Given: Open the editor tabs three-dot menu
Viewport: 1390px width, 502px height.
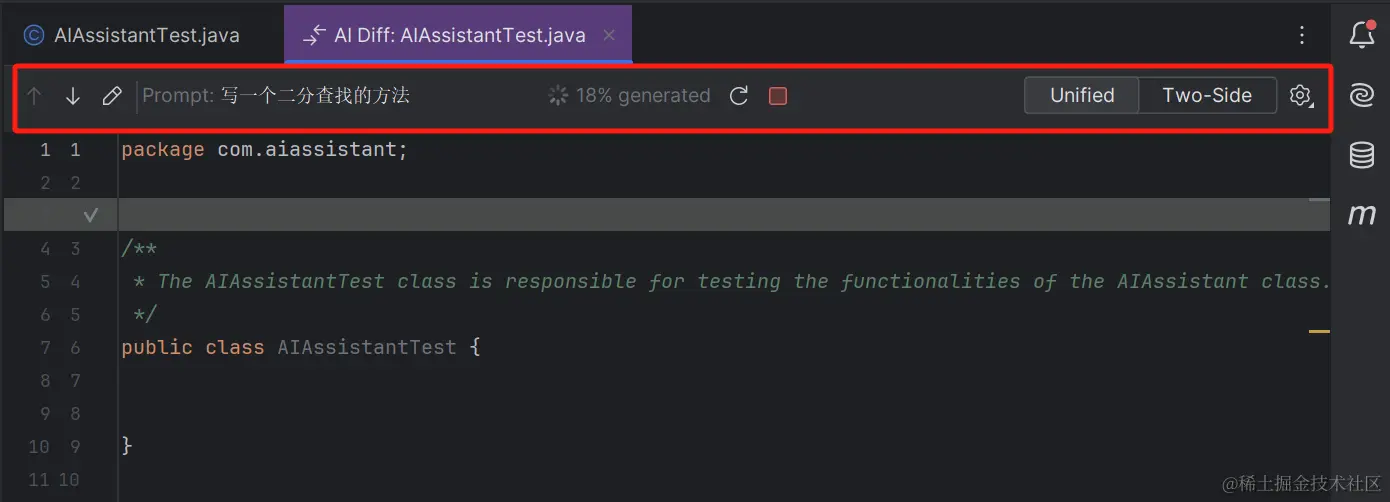Looking at the screenshot, I should pyautogui.click(x=1302, y=35).
